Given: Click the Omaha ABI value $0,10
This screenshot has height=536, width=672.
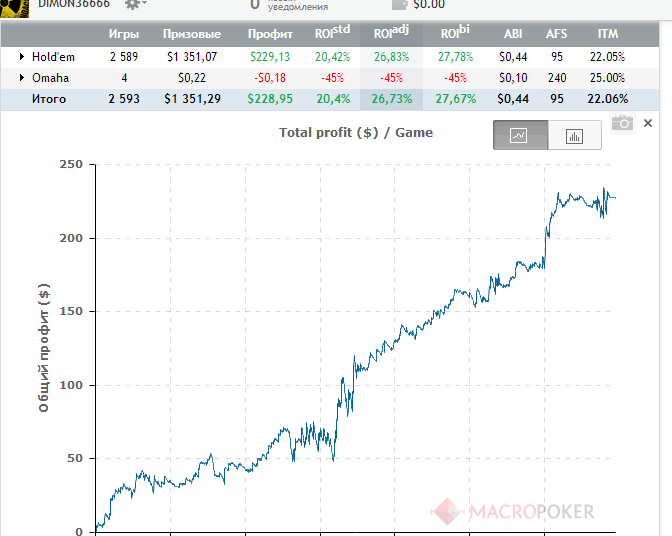Looking at the screenshot, I should pos(513,78).
